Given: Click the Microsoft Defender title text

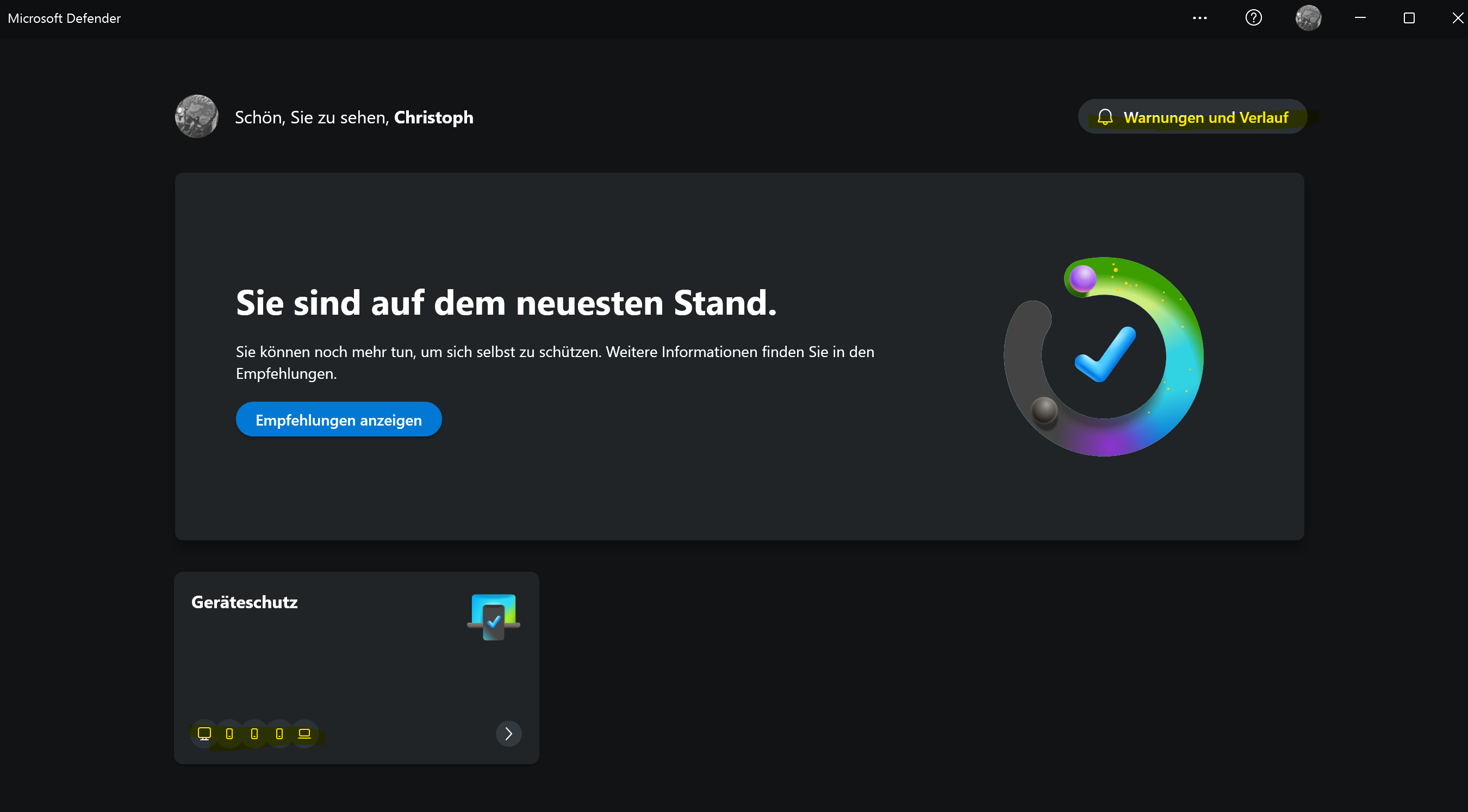Looking at the screenshot, I should (x=64, y=18).
